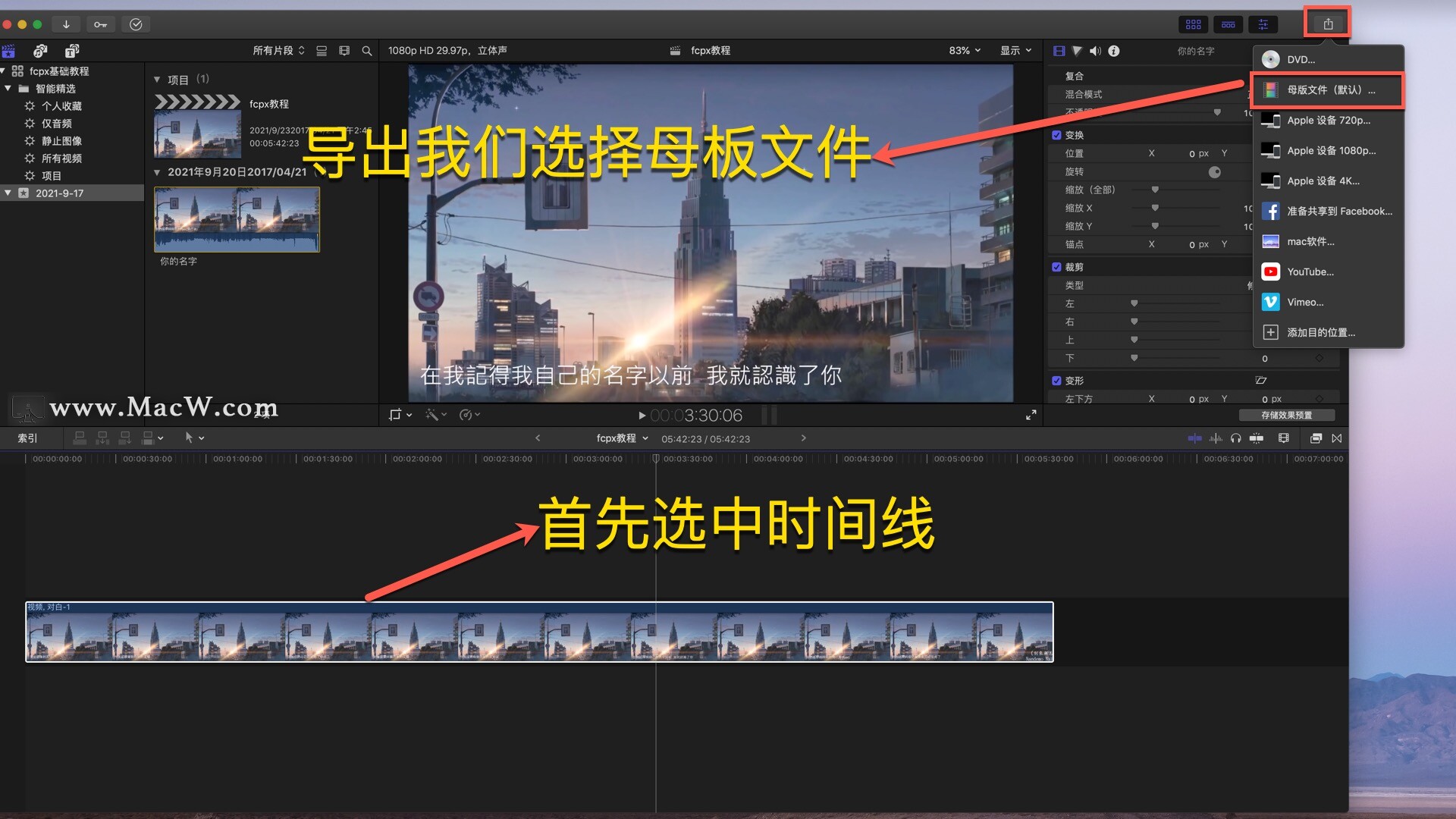Click the browser search magnifier icon
The height and width of the screenshot is (819, 1456).
367,51
